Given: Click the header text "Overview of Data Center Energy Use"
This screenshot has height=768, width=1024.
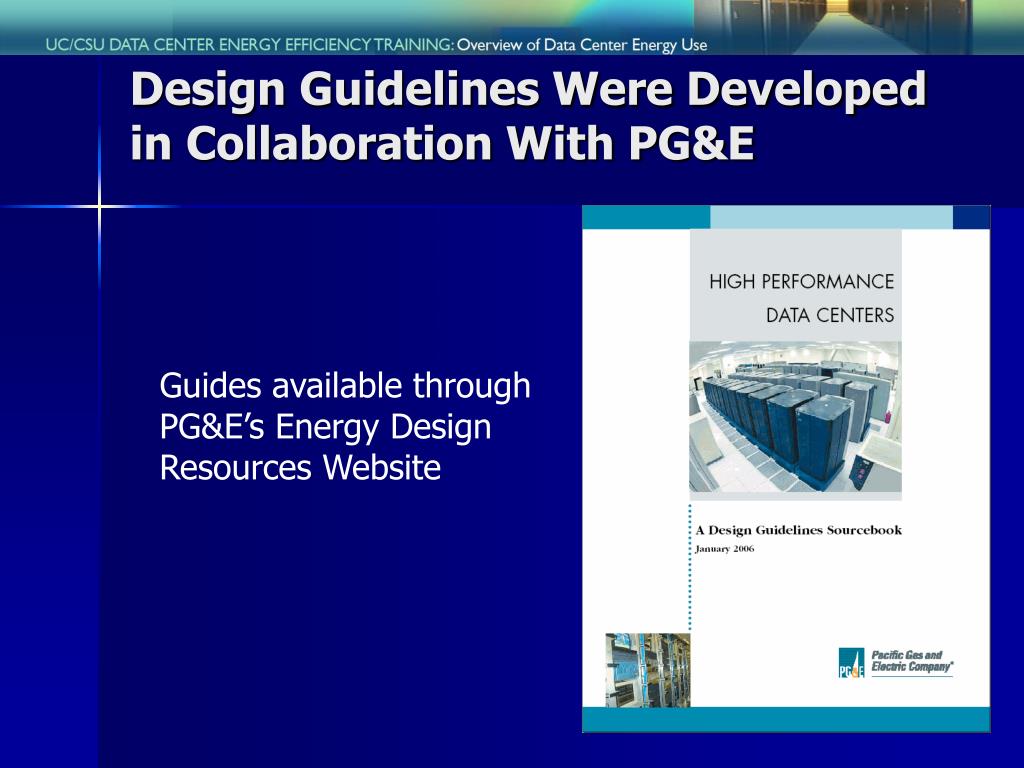Looking at the screenshot, I should coord(582,45).
